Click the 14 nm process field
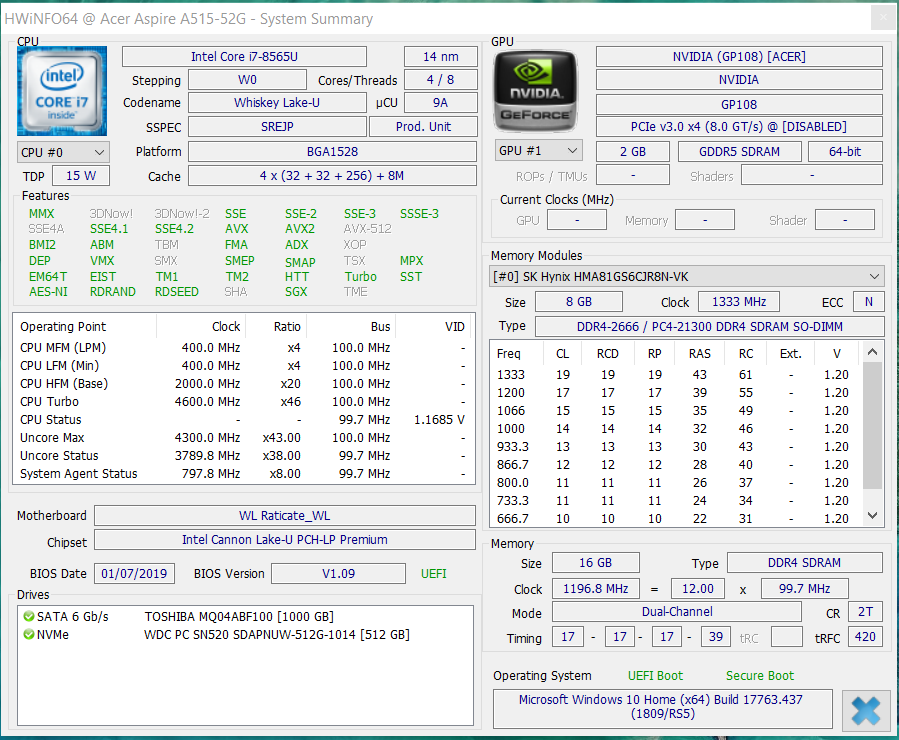This screenshot has height=740, width=899. click(x=441, y=57)
